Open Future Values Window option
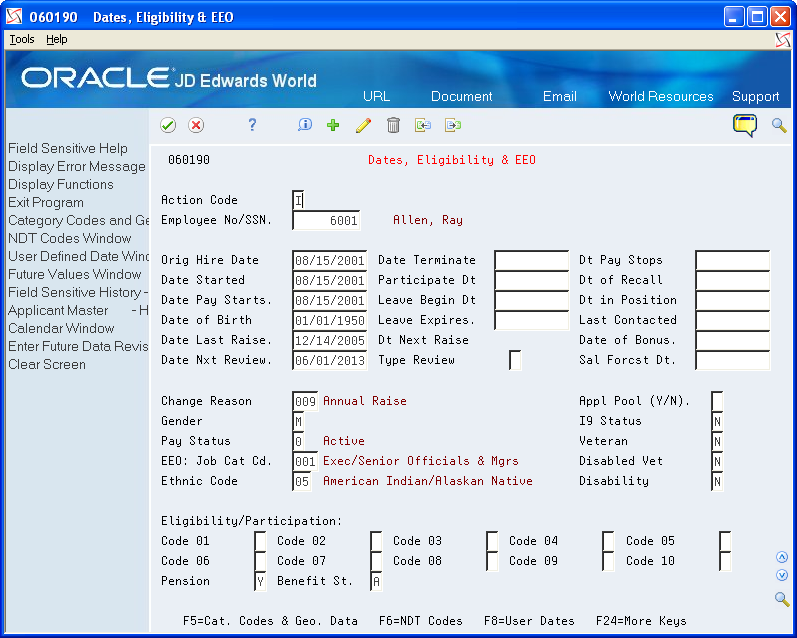797x638 pixels. [x=75, y=275]
